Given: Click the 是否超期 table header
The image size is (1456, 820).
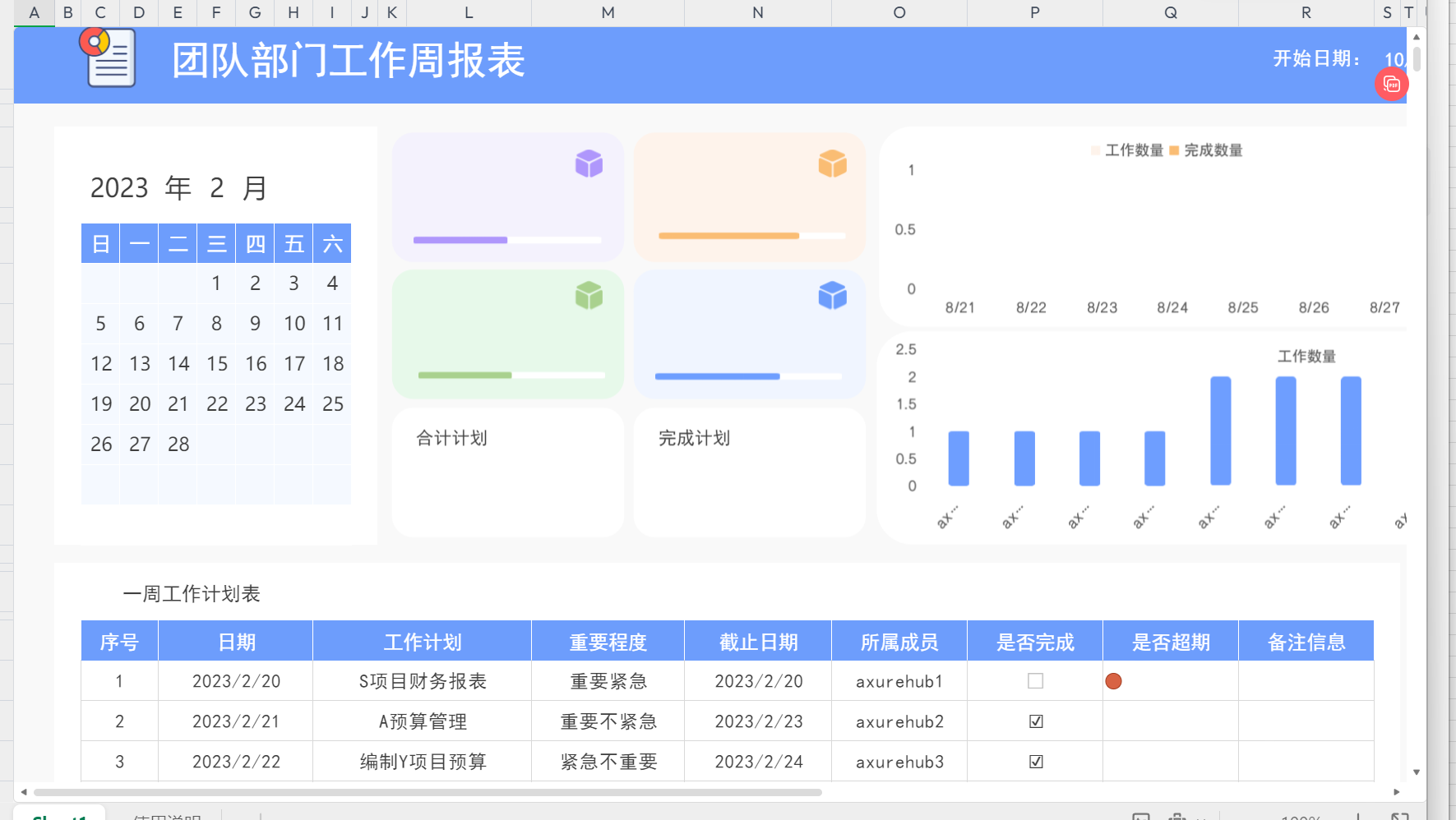Looking at the screenshot, I should pyautogui.click(x=1171, y=642).
